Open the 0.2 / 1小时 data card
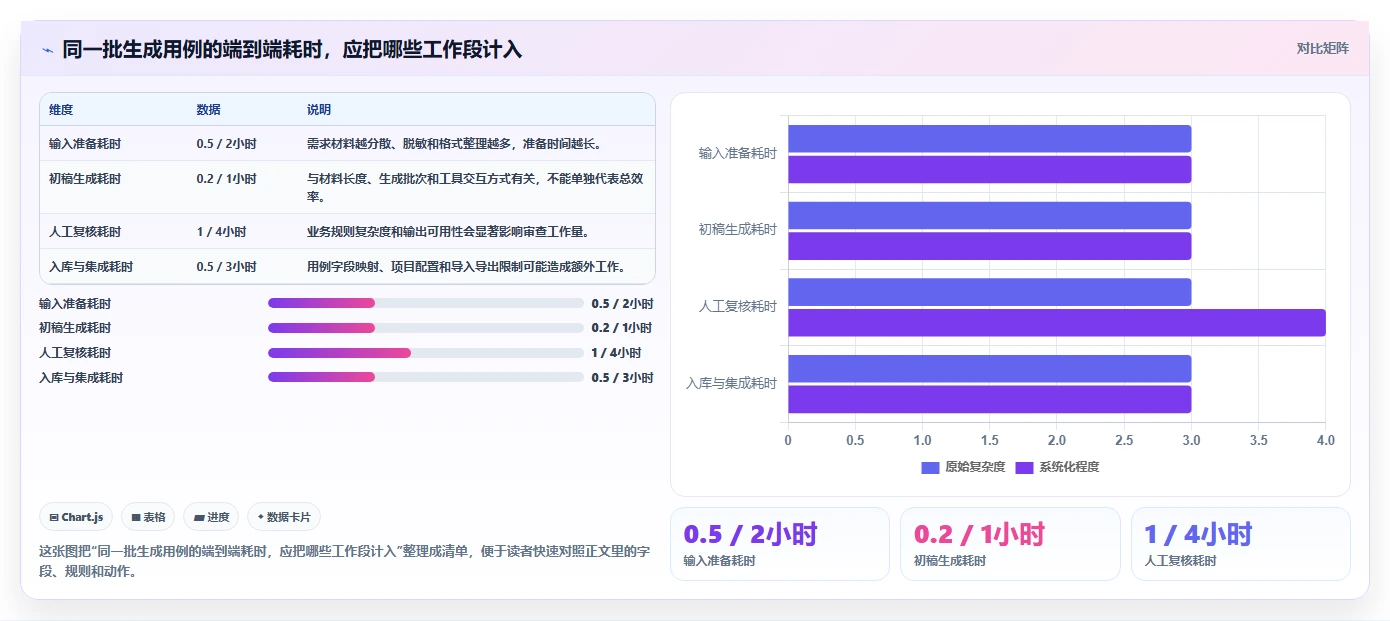Image resolution: width=1390 pixels, height=621 pixels. (1010, 544)
